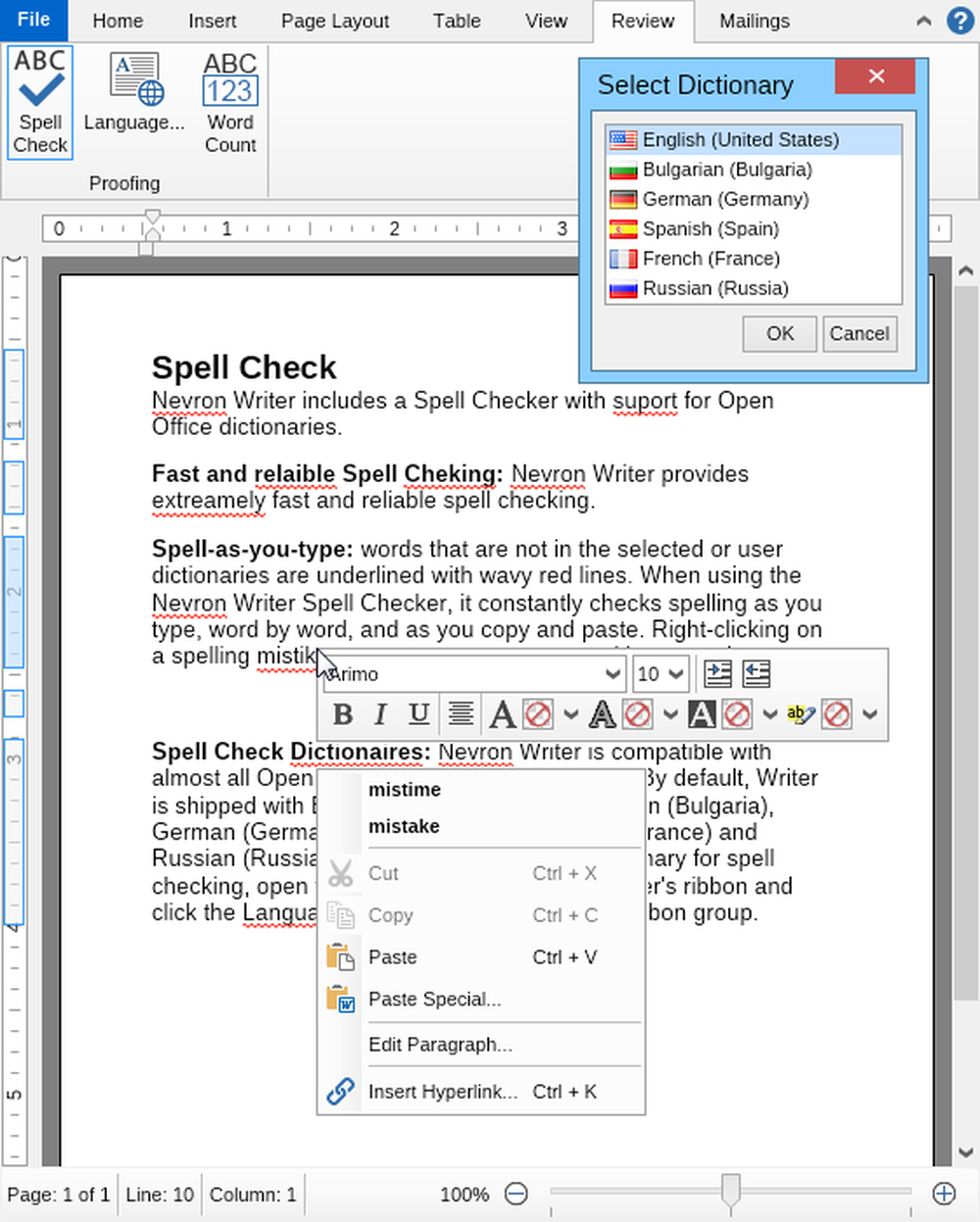The height and width of the screenshot is (1222, 980).
Task: Expand the font color dropdown arrow
Action: click(571, 714)
